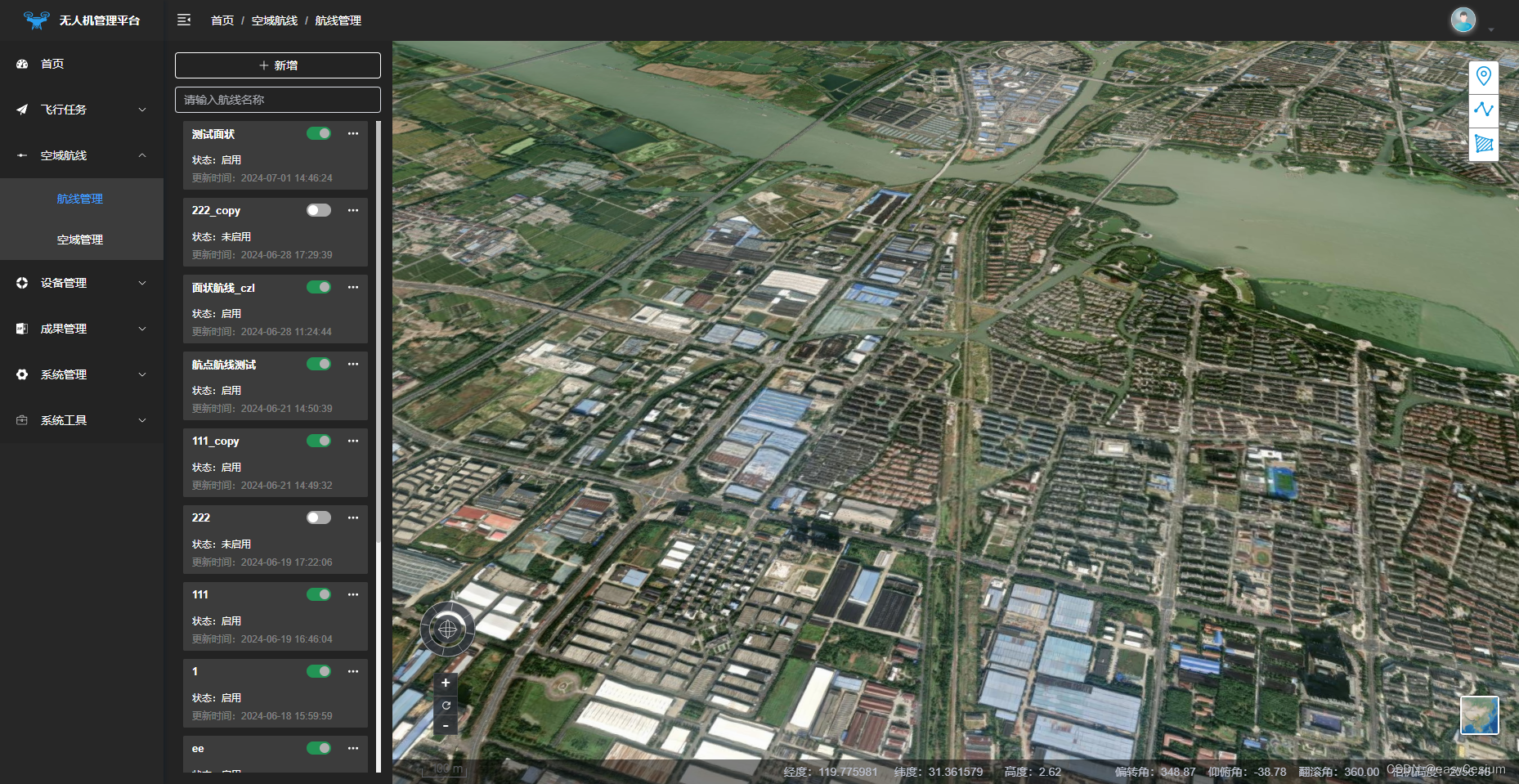The image size is (1519, 784).
Task: Open the dropdown arrow beside the avatar
Action: [1491, 29]
